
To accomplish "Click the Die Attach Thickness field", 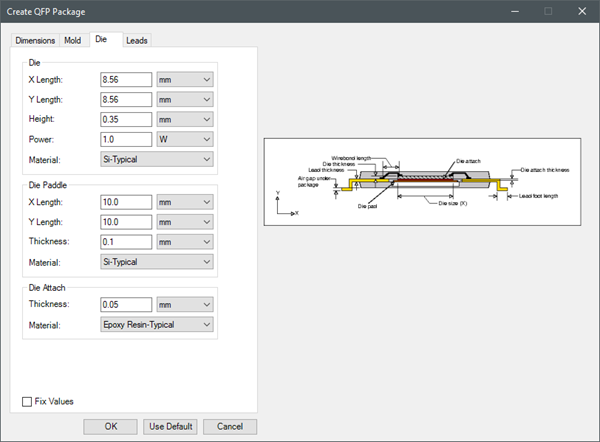I will coord(126,304).
